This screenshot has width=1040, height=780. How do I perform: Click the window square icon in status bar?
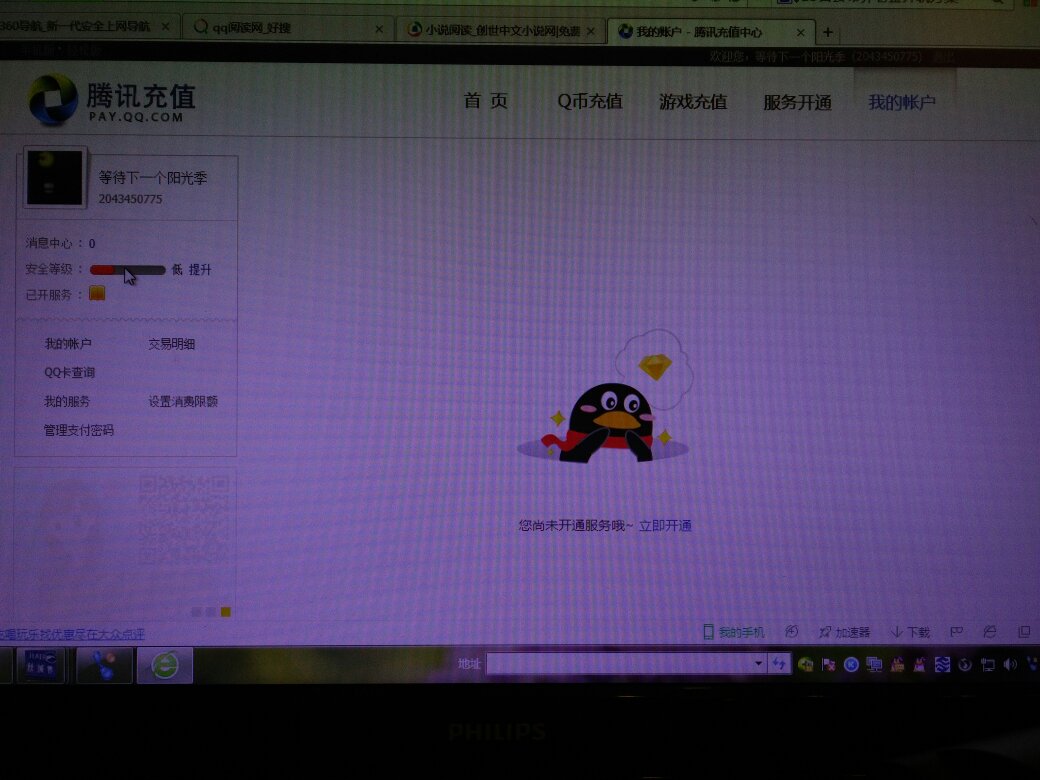(x=1024, y=631)
